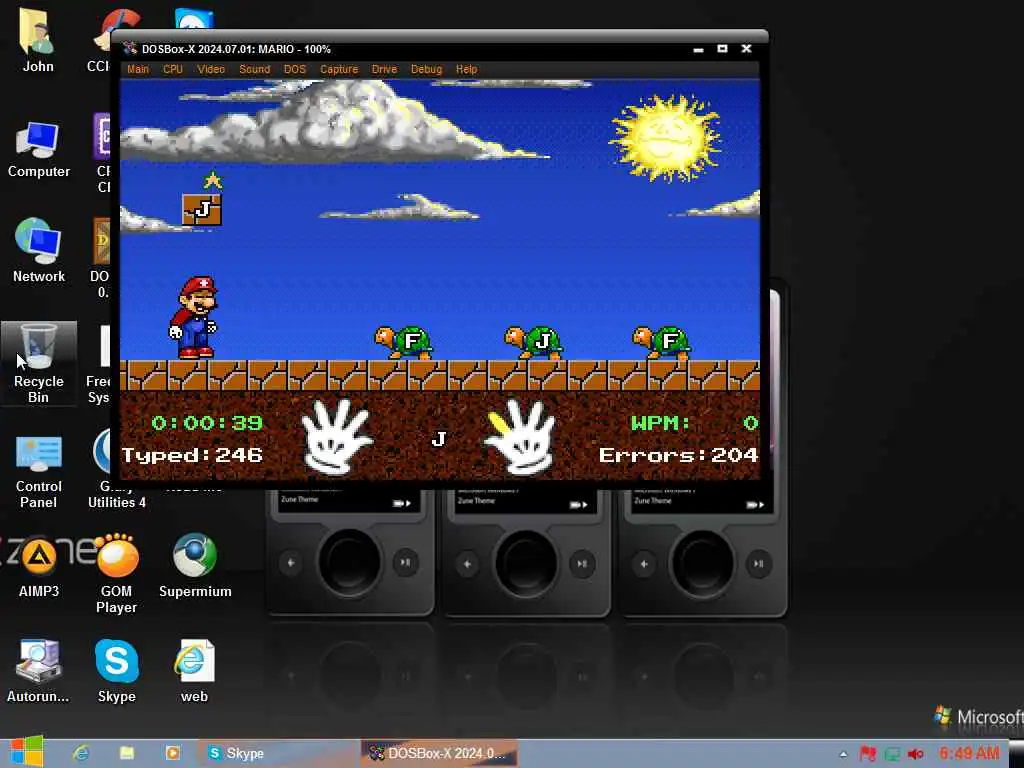This screenshot has height=768, width=1024.
Task: Open media player taskbar icon
Action: coord(172,753)
